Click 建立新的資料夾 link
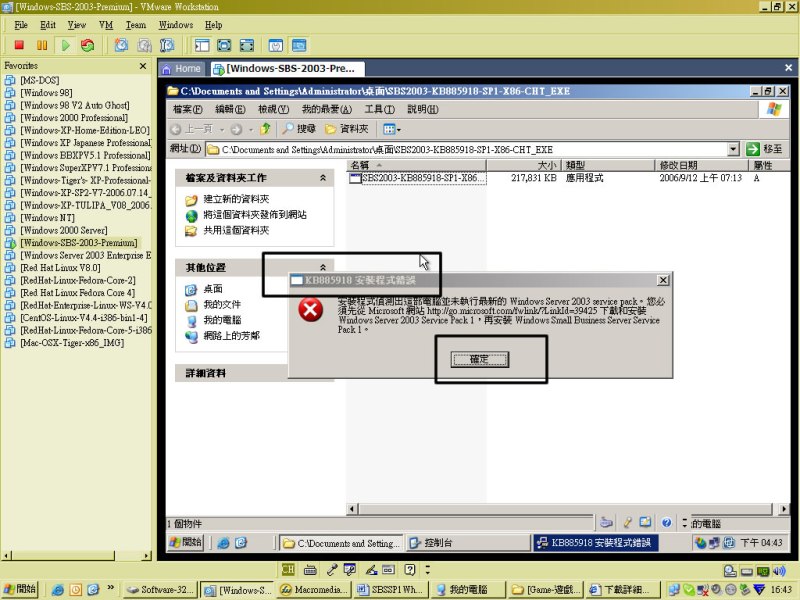Viewport: 800px width, 600px height. [236, 199]
